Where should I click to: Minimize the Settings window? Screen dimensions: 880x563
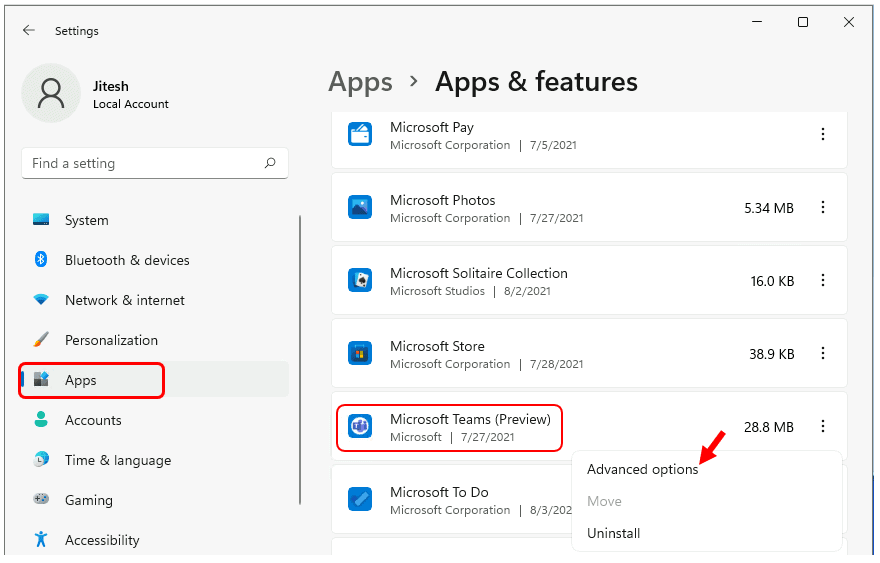(x=757, y=22)
